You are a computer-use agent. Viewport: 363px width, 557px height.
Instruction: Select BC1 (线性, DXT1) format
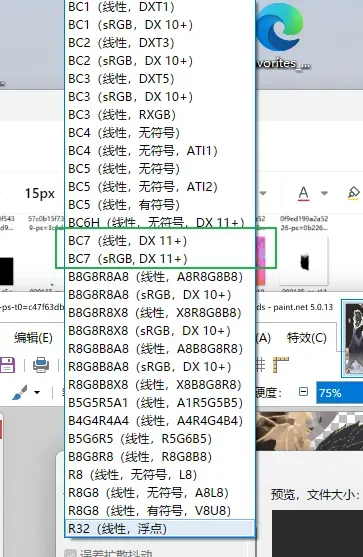[x=160, y=7]
